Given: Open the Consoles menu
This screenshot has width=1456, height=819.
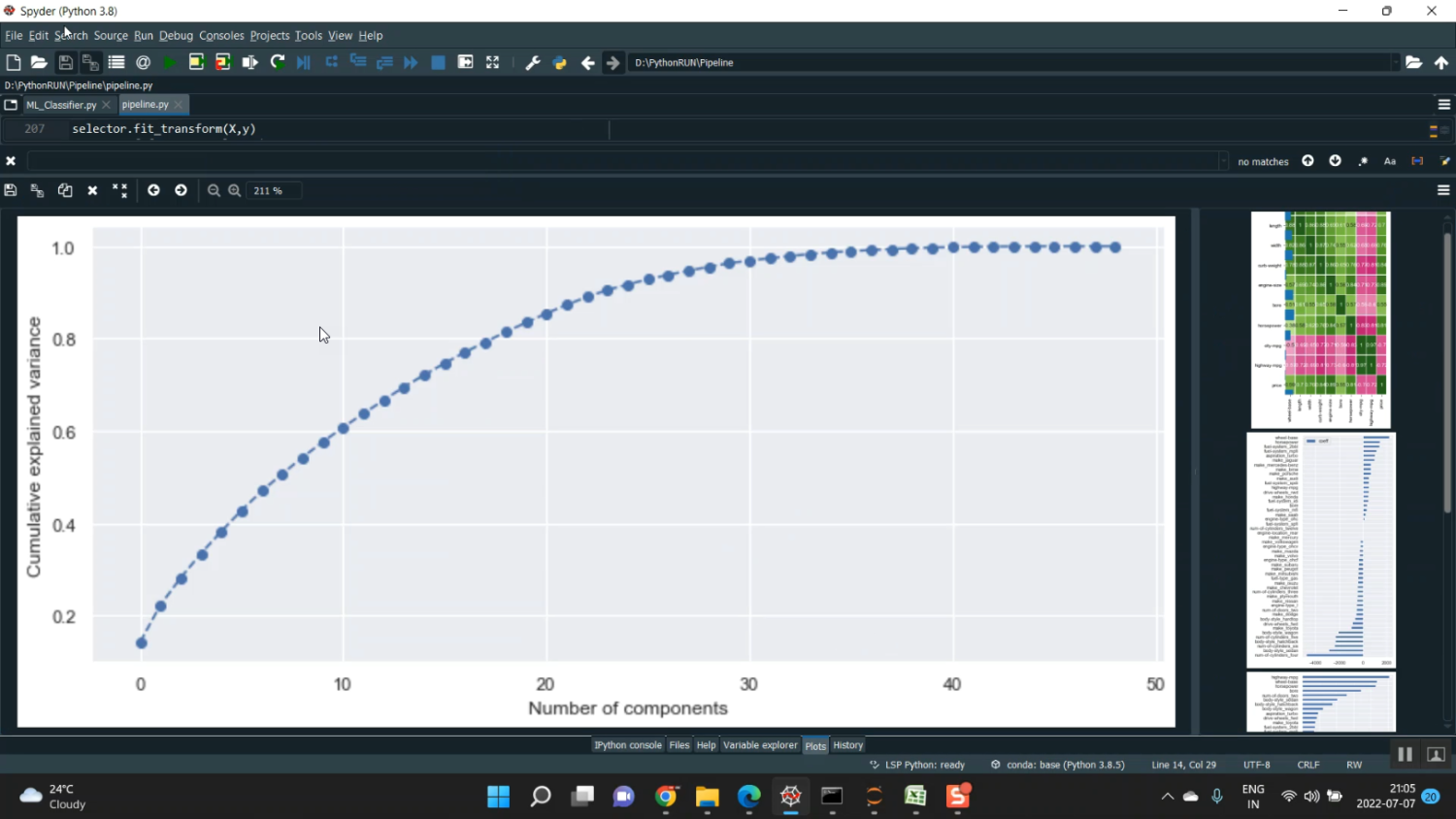Looking at the screenshot, I should coord(221,36).
